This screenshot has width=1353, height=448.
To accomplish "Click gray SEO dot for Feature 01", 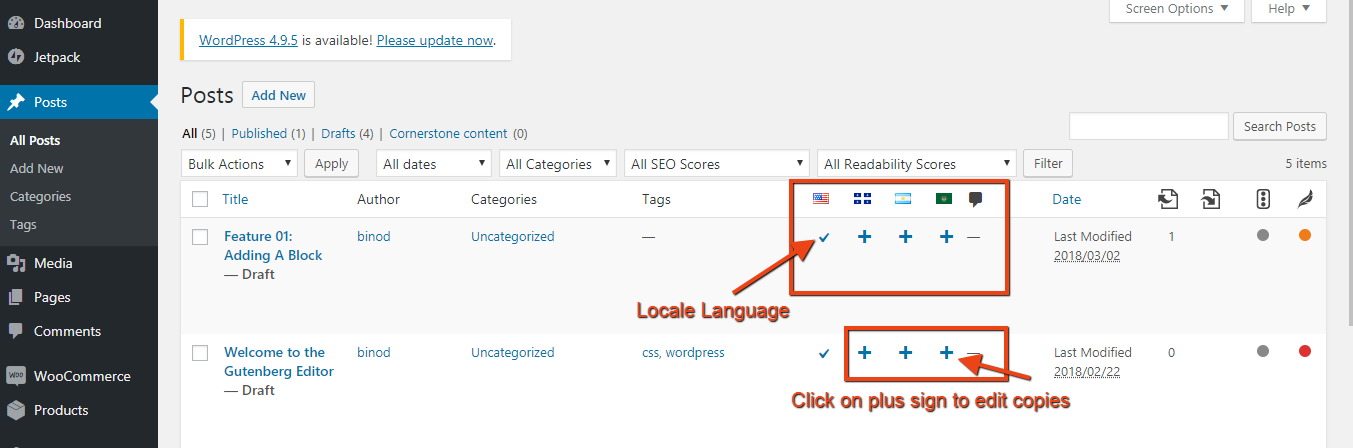I will tap(1263, 235).
